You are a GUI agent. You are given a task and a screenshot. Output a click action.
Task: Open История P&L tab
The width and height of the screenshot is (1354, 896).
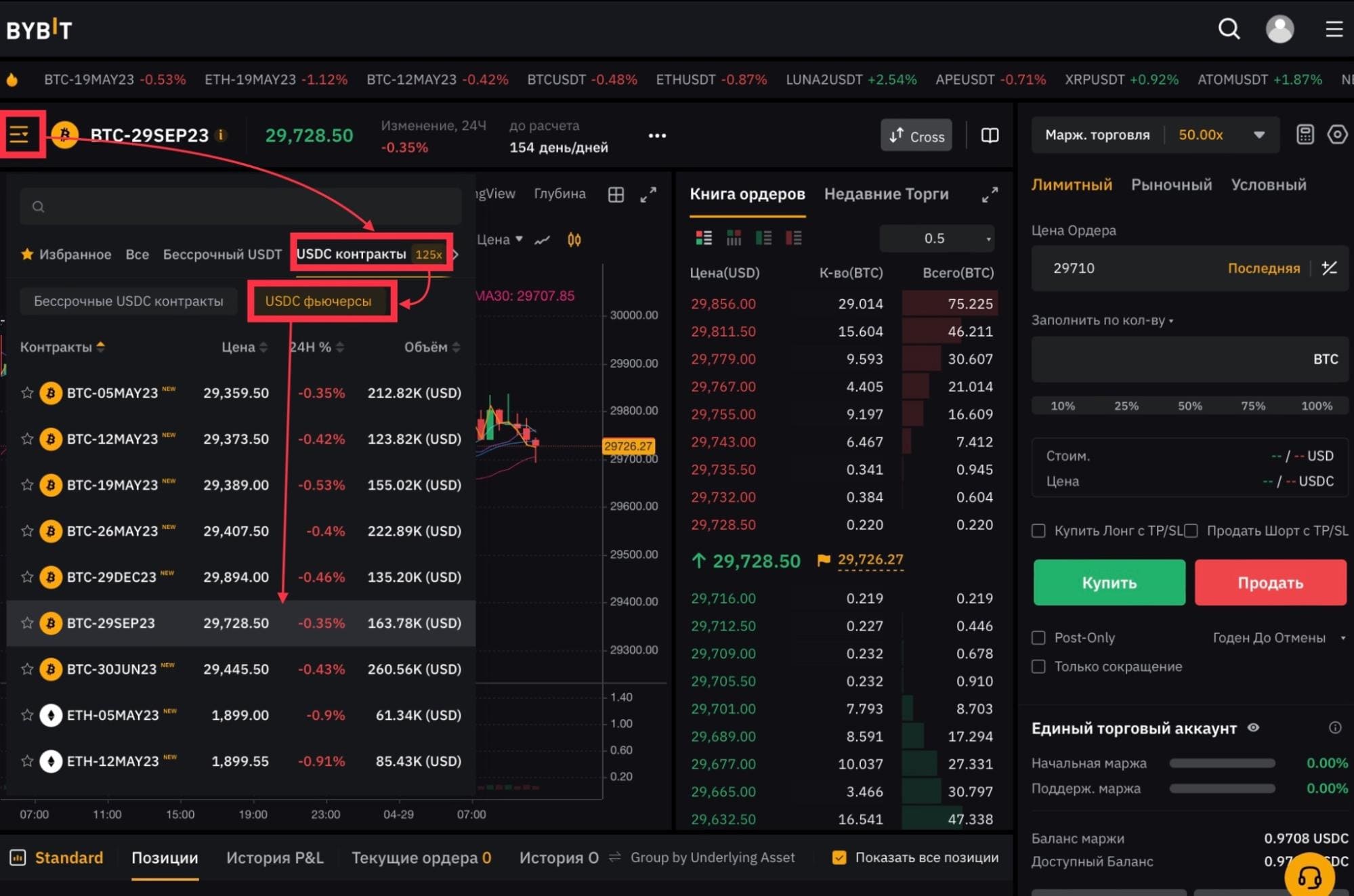click(x=274, y=857)
